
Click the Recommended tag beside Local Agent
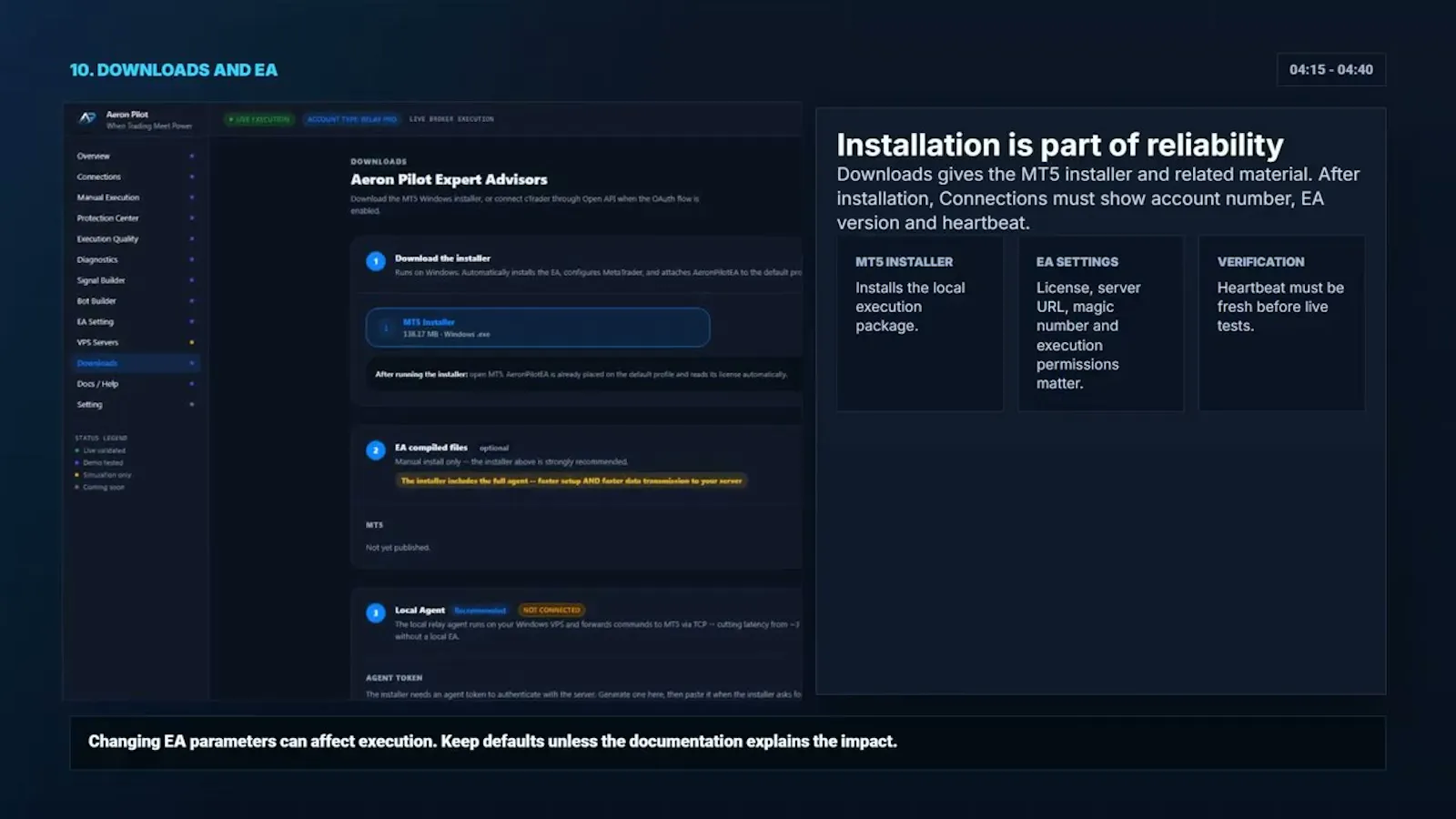(x=480, y=611)
